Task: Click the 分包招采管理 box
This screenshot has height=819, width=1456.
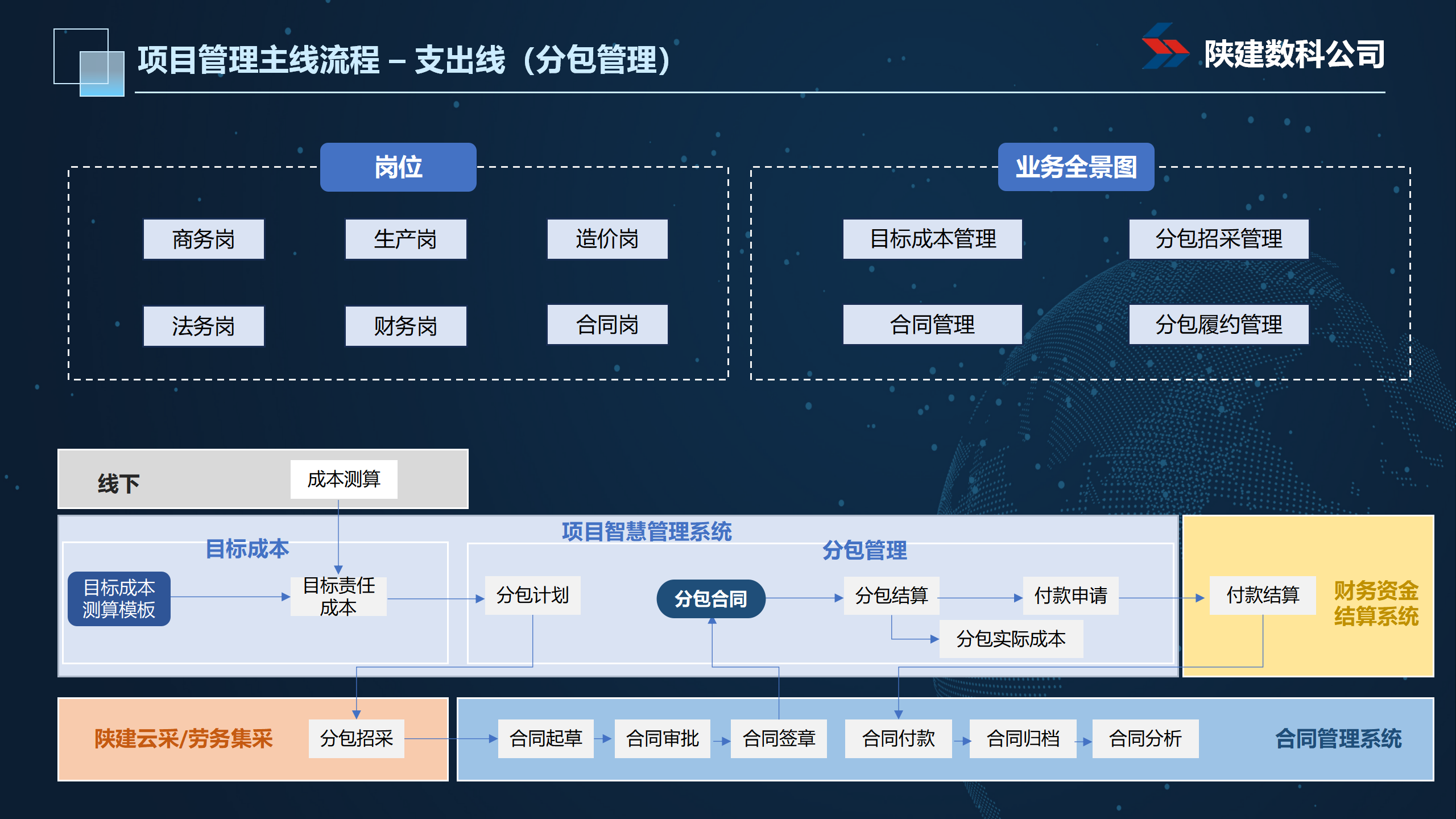Action: pyautogui.click(x=1218, y=239)
